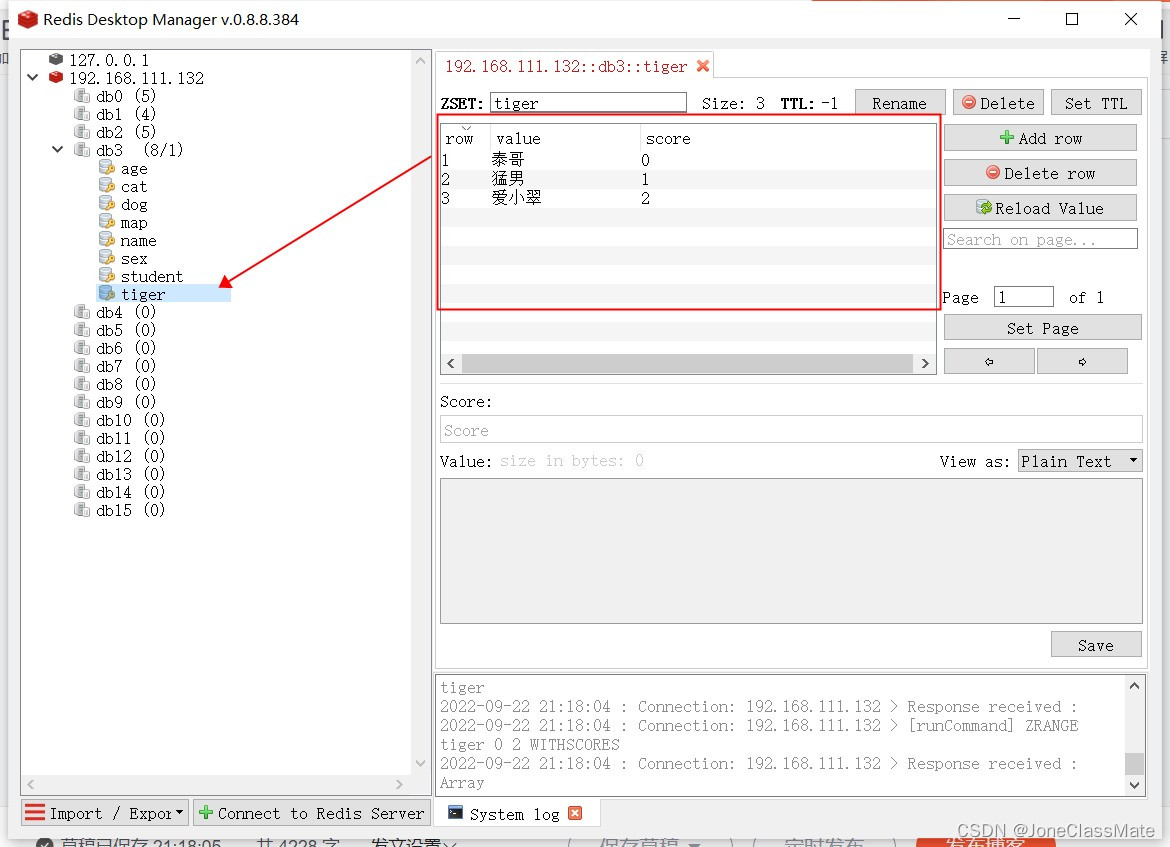Click the 127.0.0.1 server icon

[56, 59]
